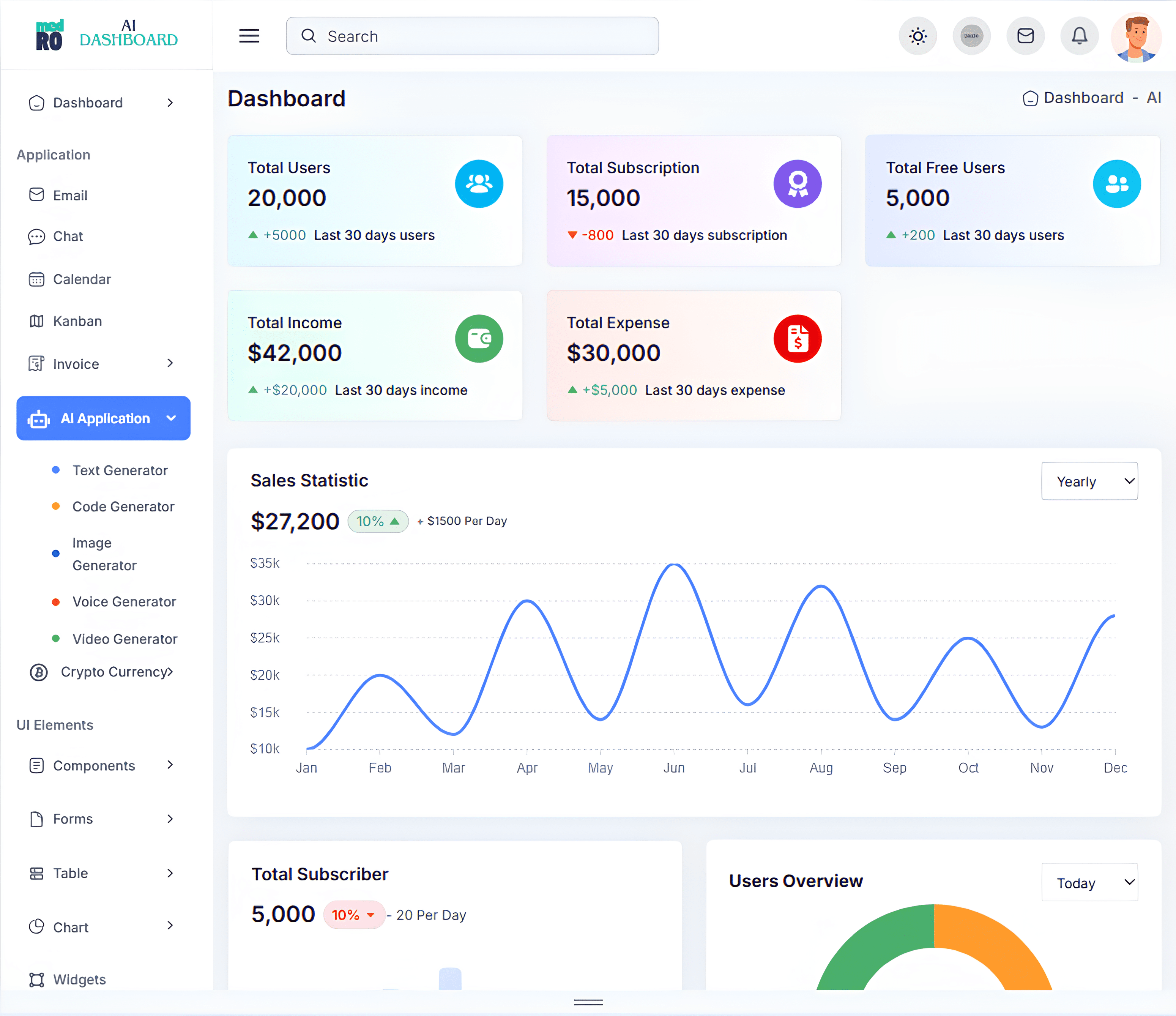The width and height of the screenshot is (1176, 1016).
Task: Toggle the light/dark theme sun icon
Action: (917, 36)
